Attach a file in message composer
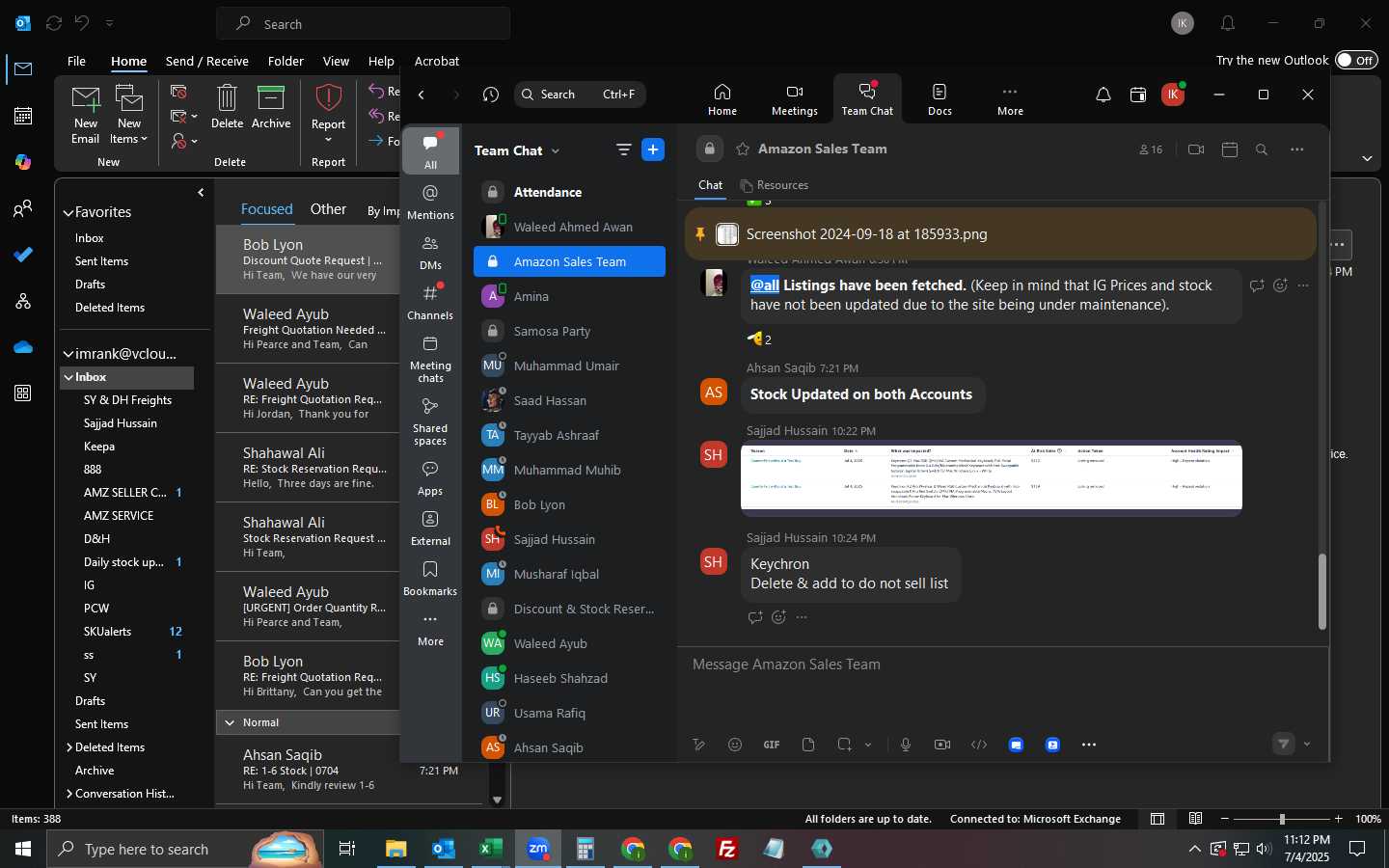 [x=808, y=745]
